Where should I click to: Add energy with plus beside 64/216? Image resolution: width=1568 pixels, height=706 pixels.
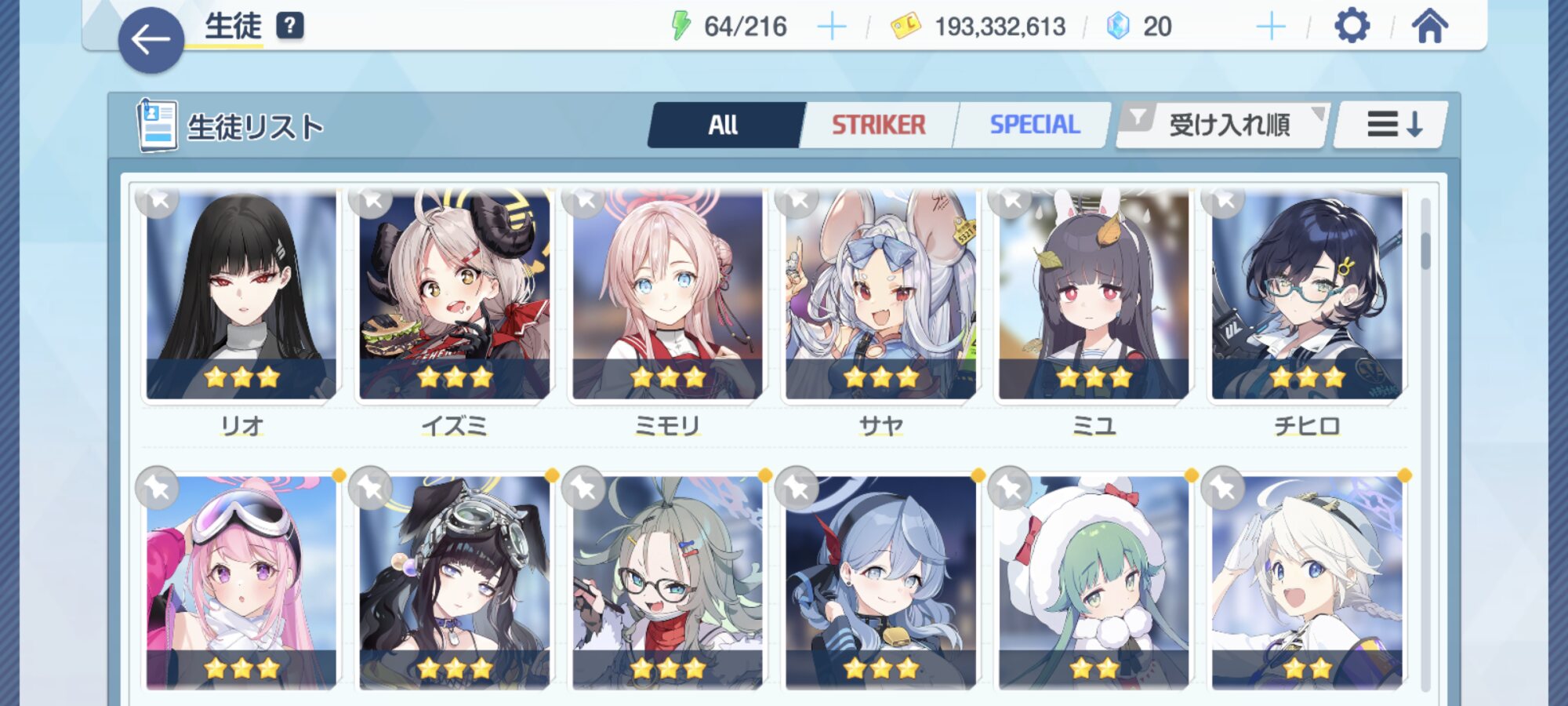click(x=832, y=27)
